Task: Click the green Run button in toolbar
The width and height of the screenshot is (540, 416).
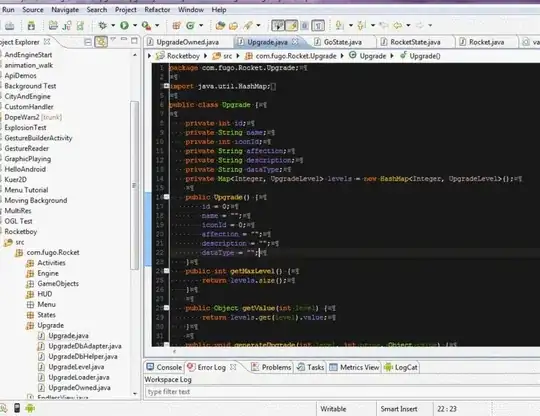Action: [124, 25]
